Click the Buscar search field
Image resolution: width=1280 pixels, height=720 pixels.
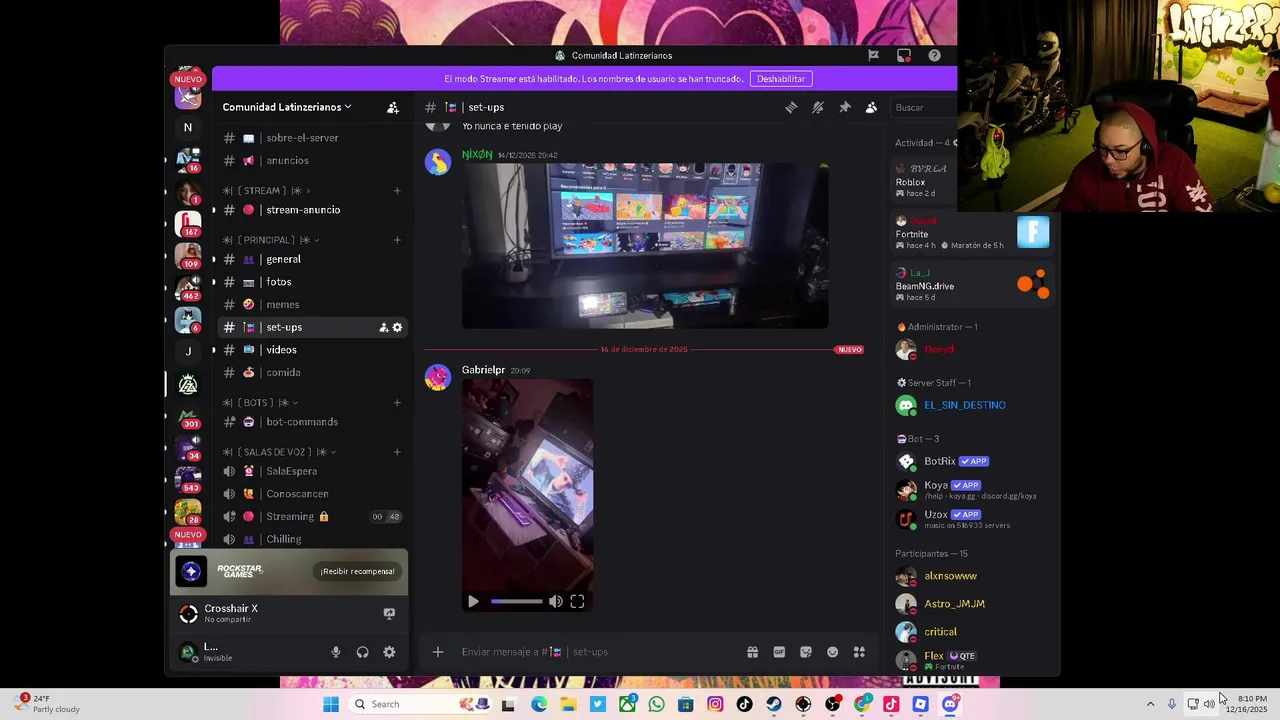pos(922,107)
